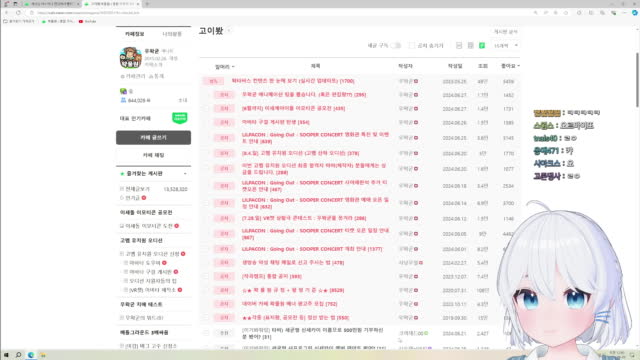Open File Explorer from the taskbar

click(x=43, y=355)
